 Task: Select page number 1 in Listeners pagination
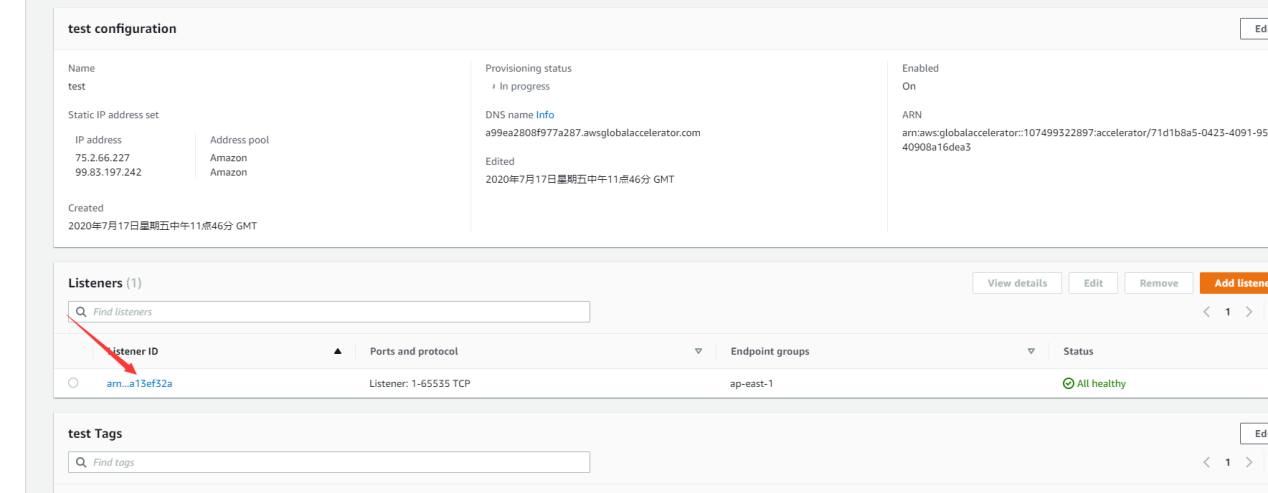pos(1228,312)
